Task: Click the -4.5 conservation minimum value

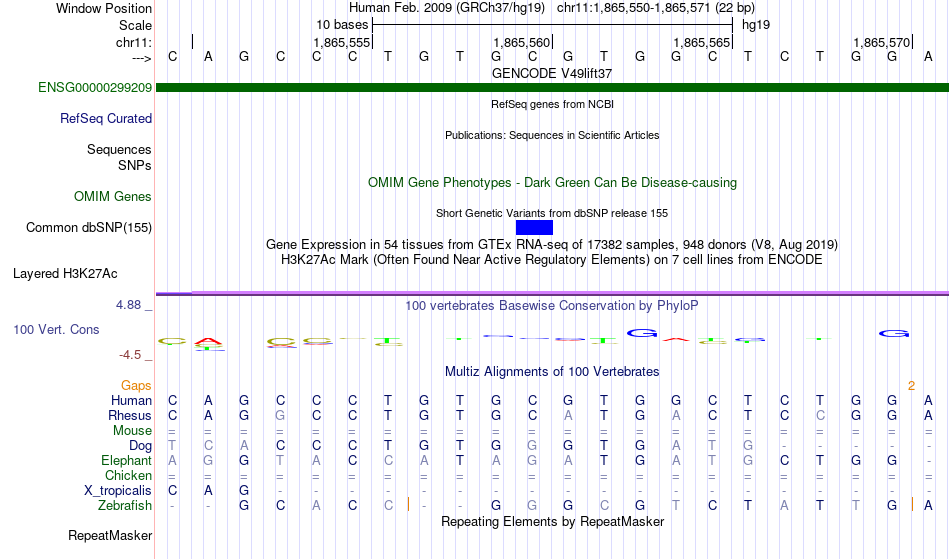Action: tap(130, 355)
